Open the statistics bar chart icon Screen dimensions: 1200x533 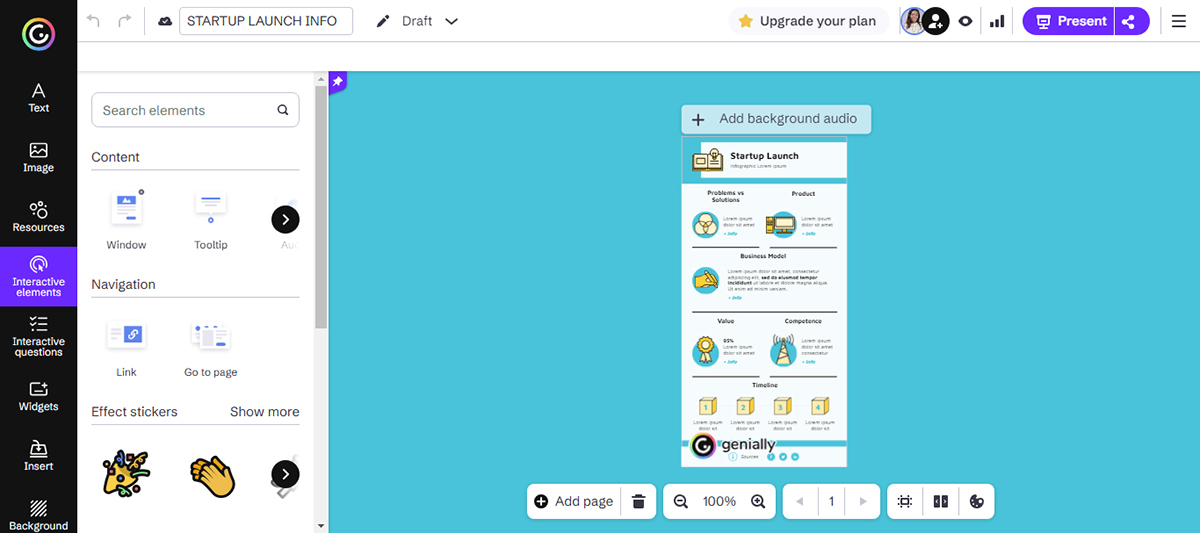click(997, 21)
